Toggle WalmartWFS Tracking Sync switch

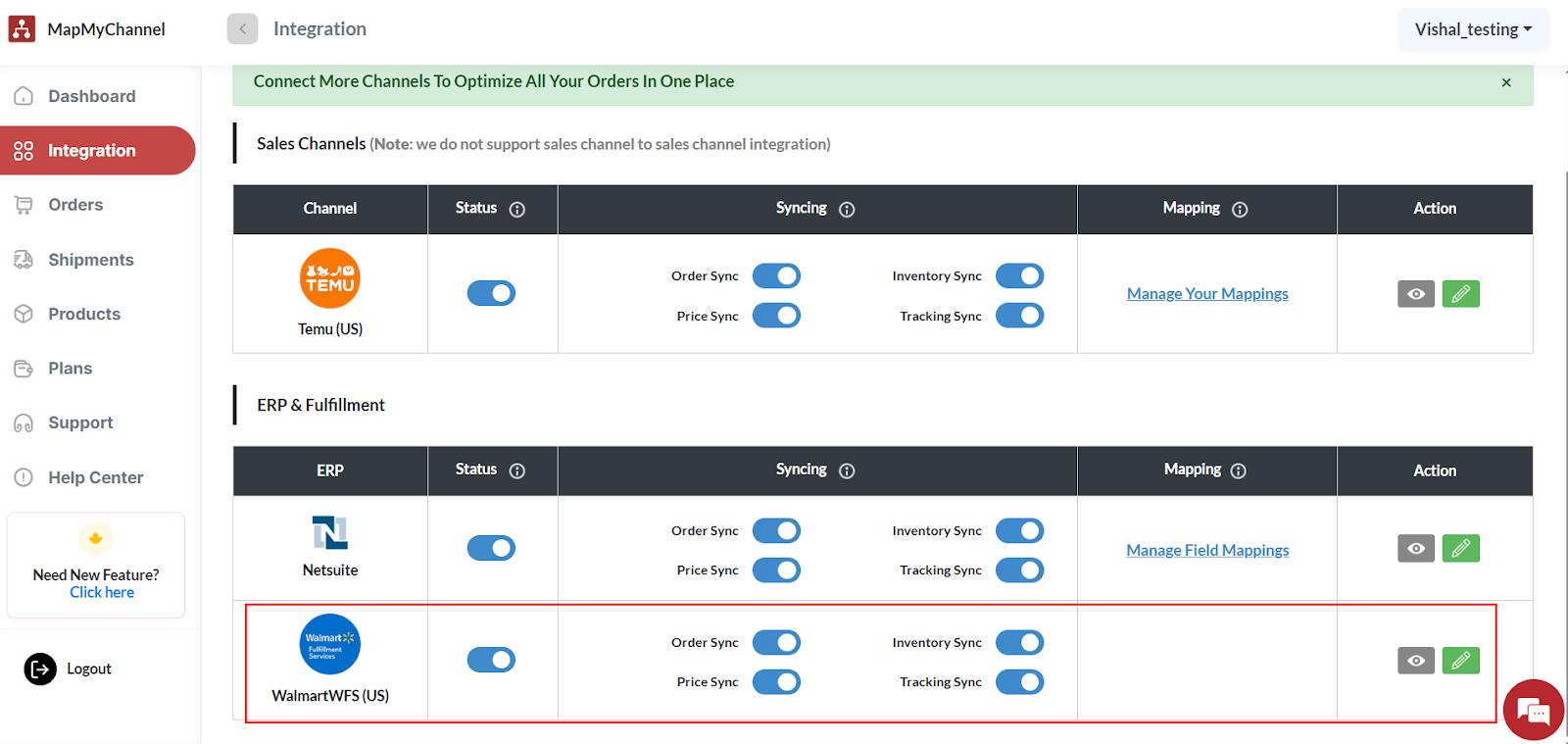(x=1019, y=682)
